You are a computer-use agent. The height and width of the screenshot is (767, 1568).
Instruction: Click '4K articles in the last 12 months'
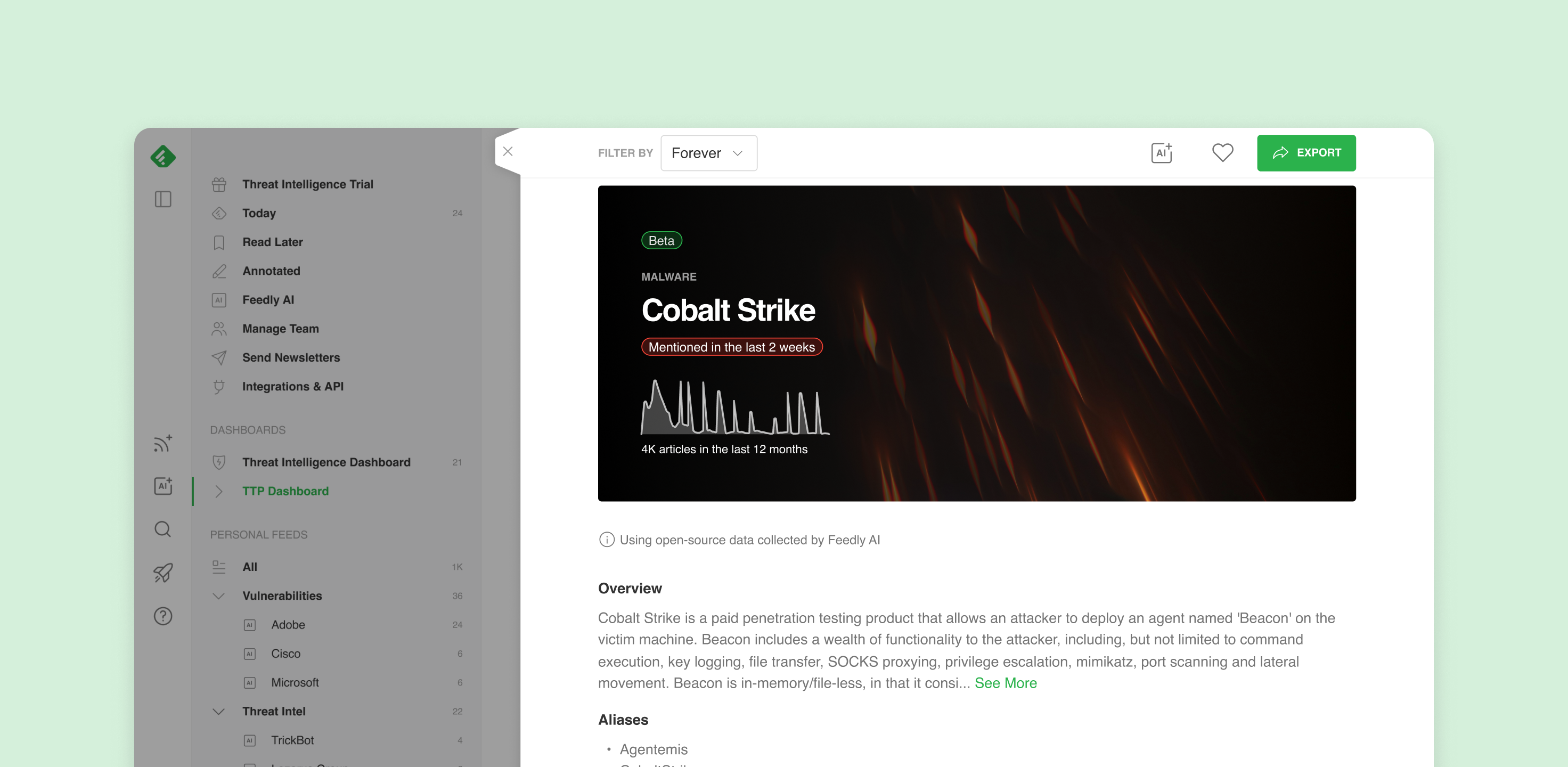click(724, 449)
